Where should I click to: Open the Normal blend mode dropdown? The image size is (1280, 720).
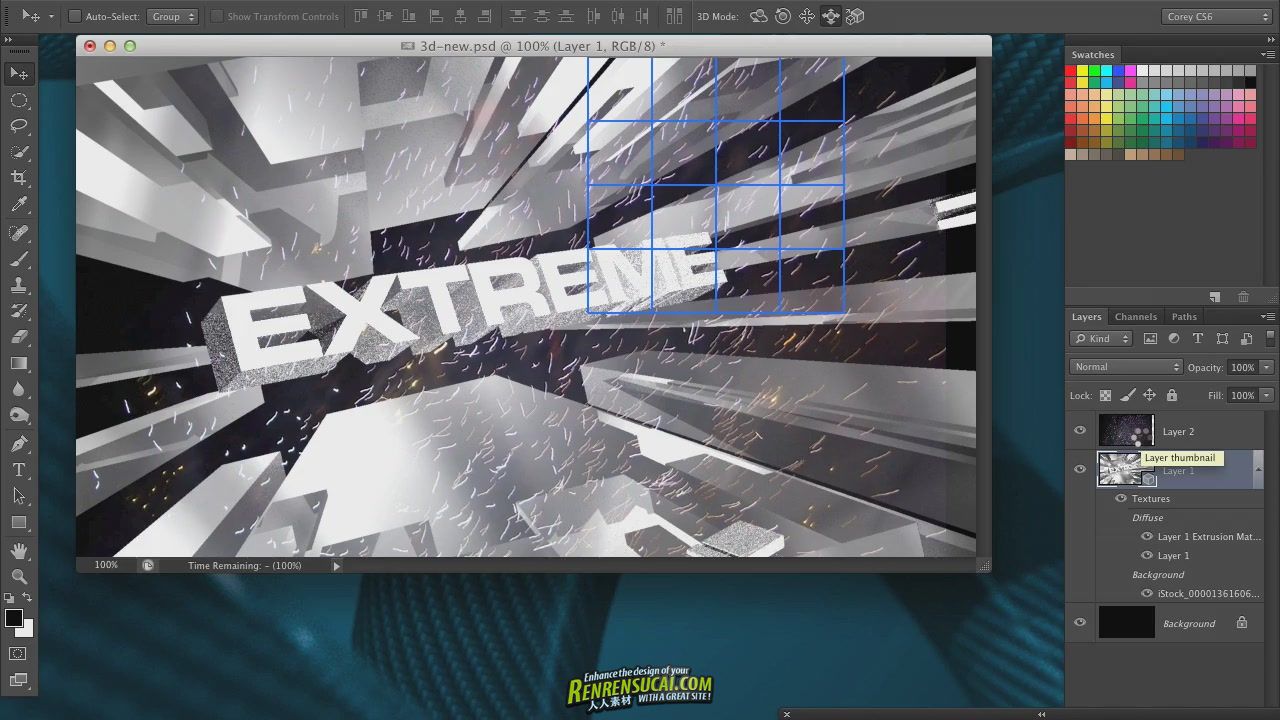(x=1126, y=367)
